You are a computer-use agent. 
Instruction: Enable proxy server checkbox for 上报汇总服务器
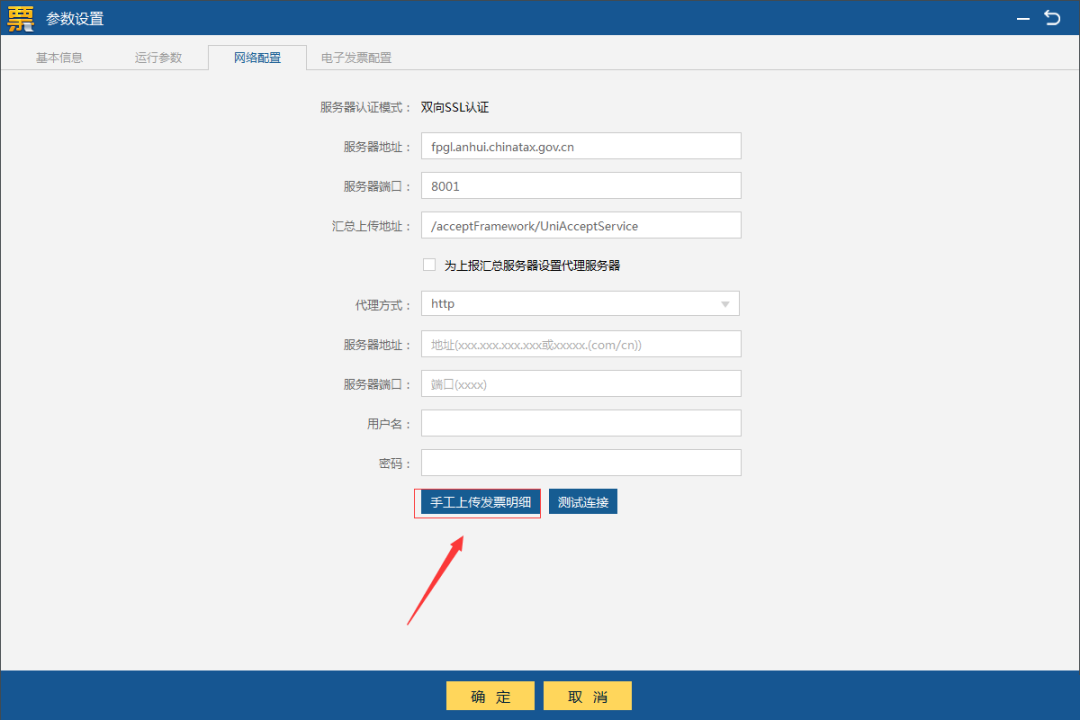click(x=430, y=265)
